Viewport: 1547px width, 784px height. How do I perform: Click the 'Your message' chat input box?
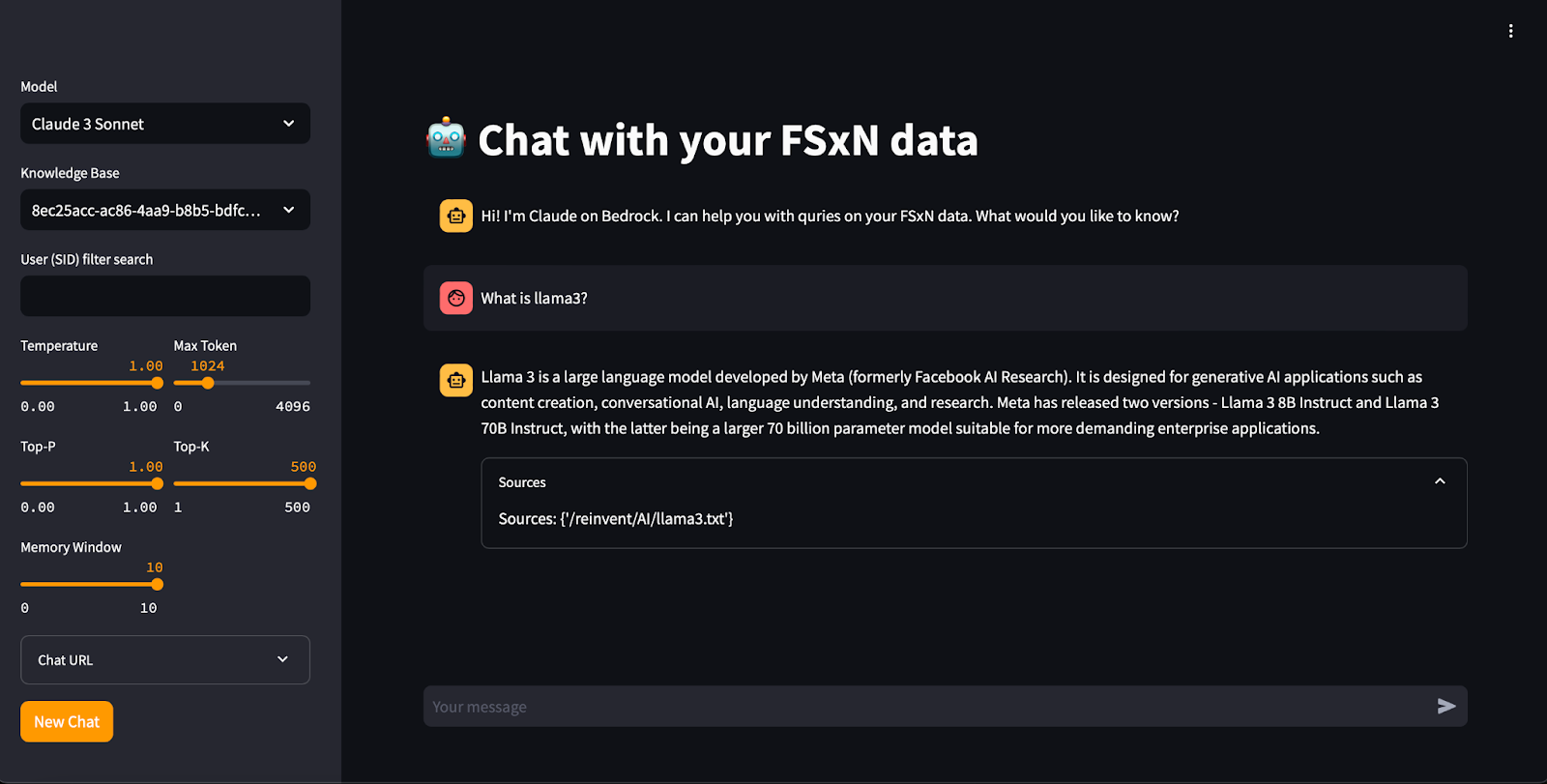pyautogui.click(x=928, y=707)
